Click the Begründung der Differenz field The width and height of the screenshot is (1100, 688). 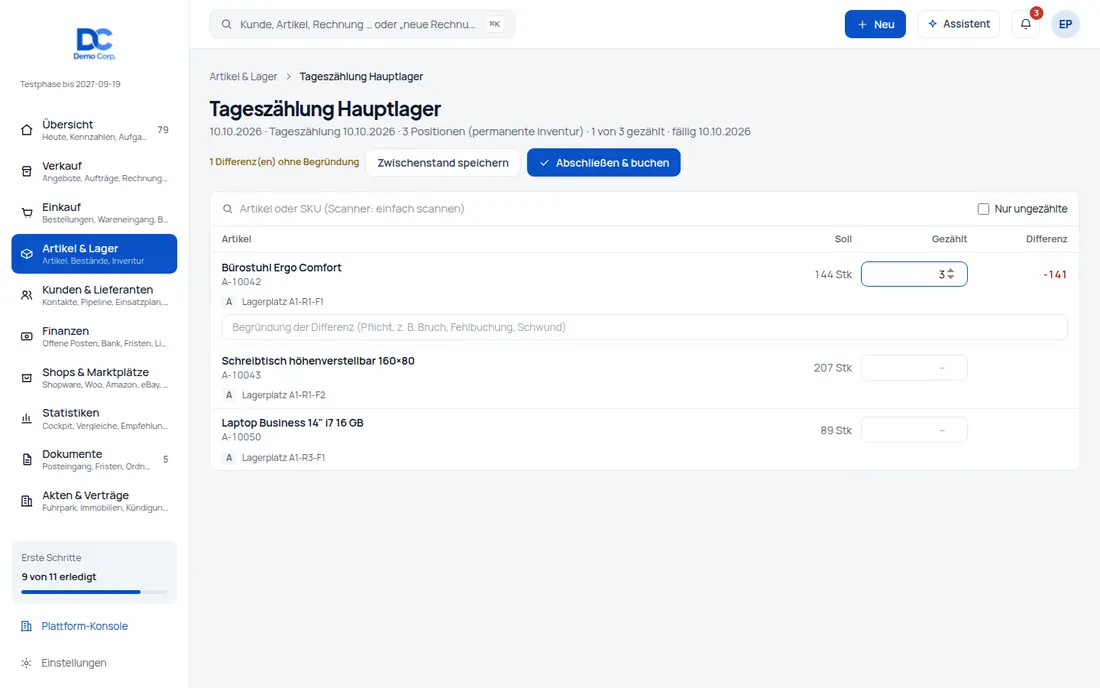(644, 328)
